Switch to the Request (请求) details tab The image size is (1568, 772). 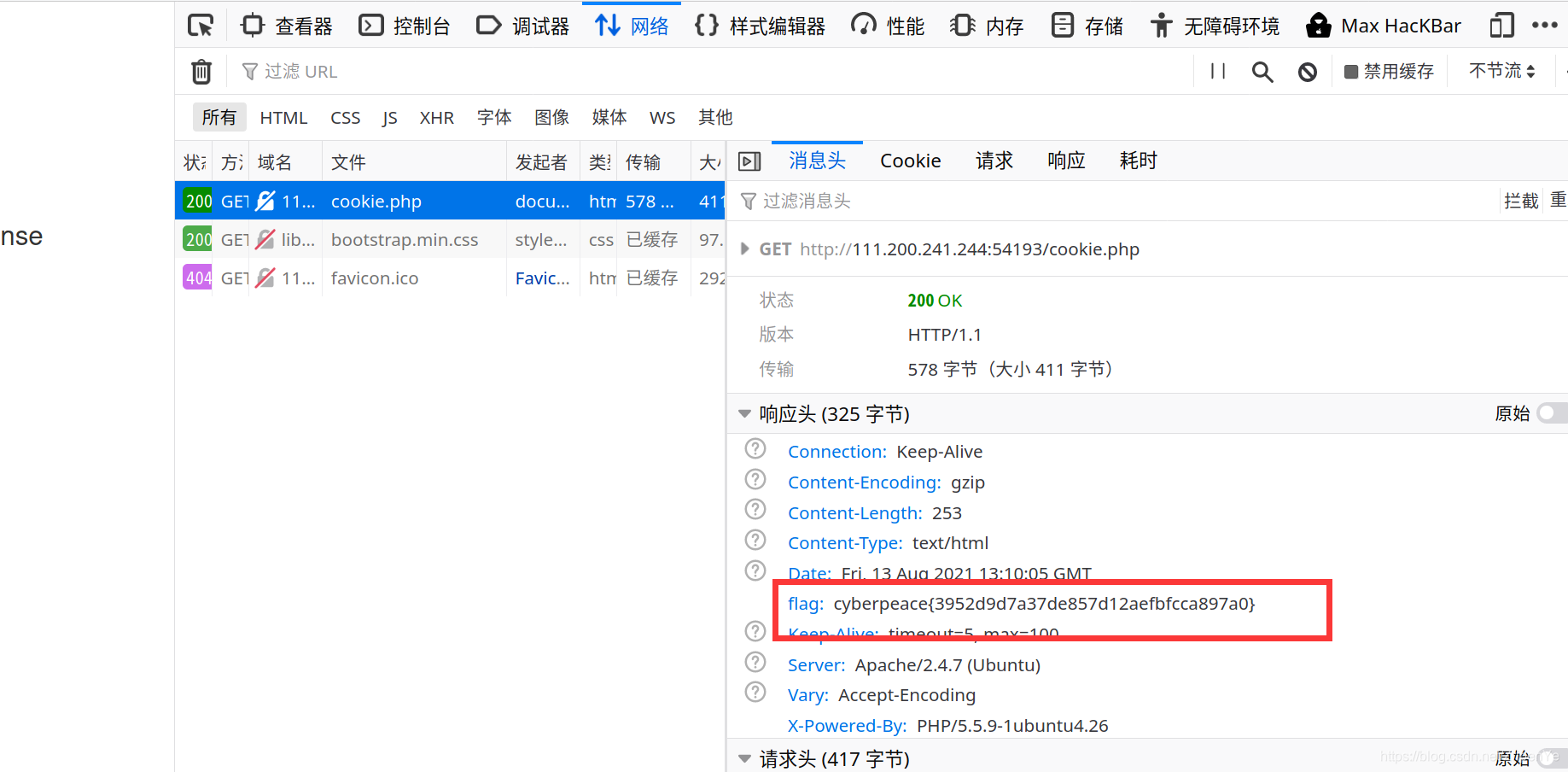click(x=994, y=161)
